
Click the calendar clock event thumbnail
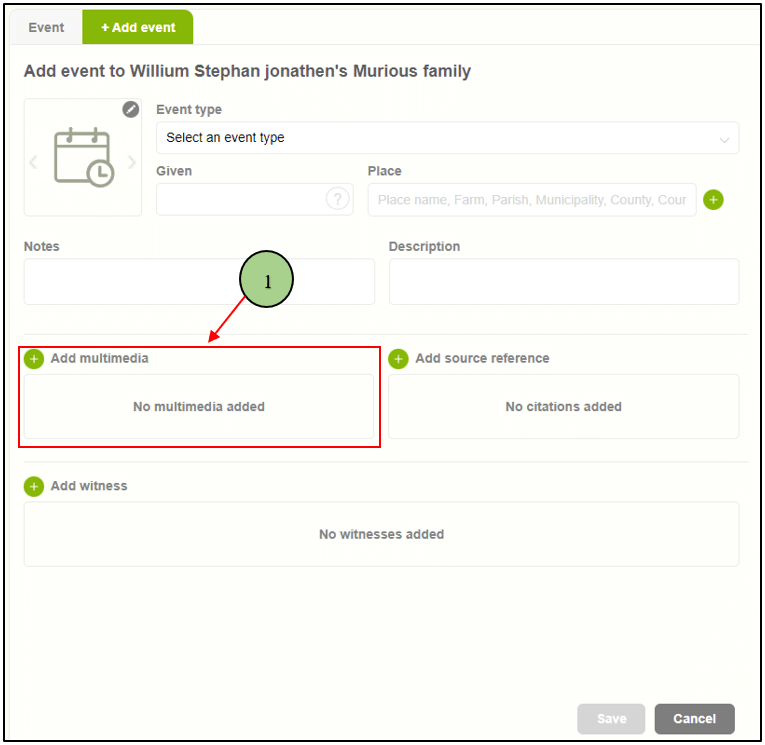point(83,158)
